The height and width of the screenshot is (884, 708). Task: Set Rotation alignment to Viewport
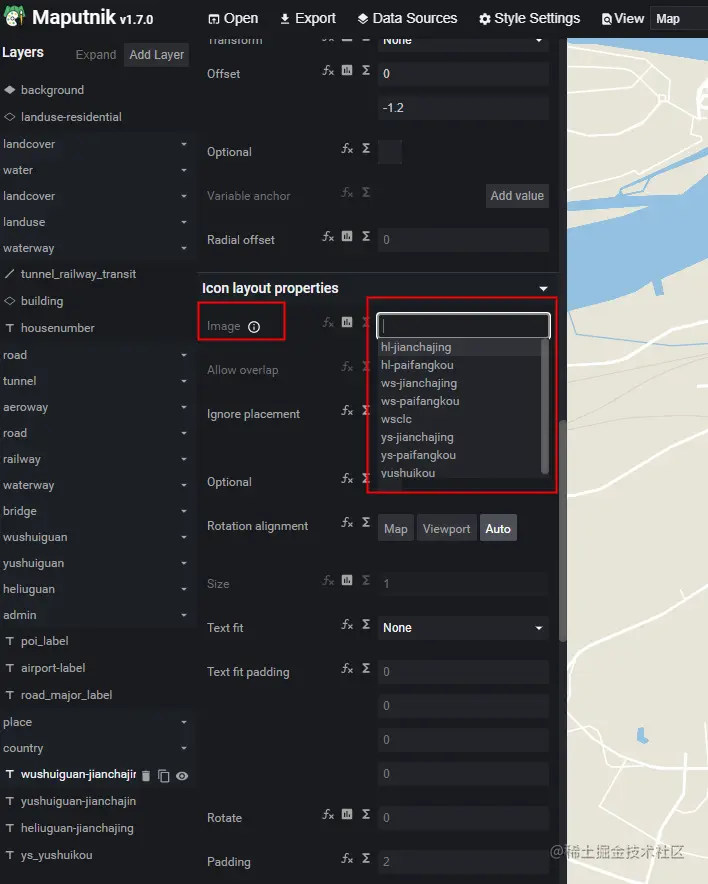[446, 528]
